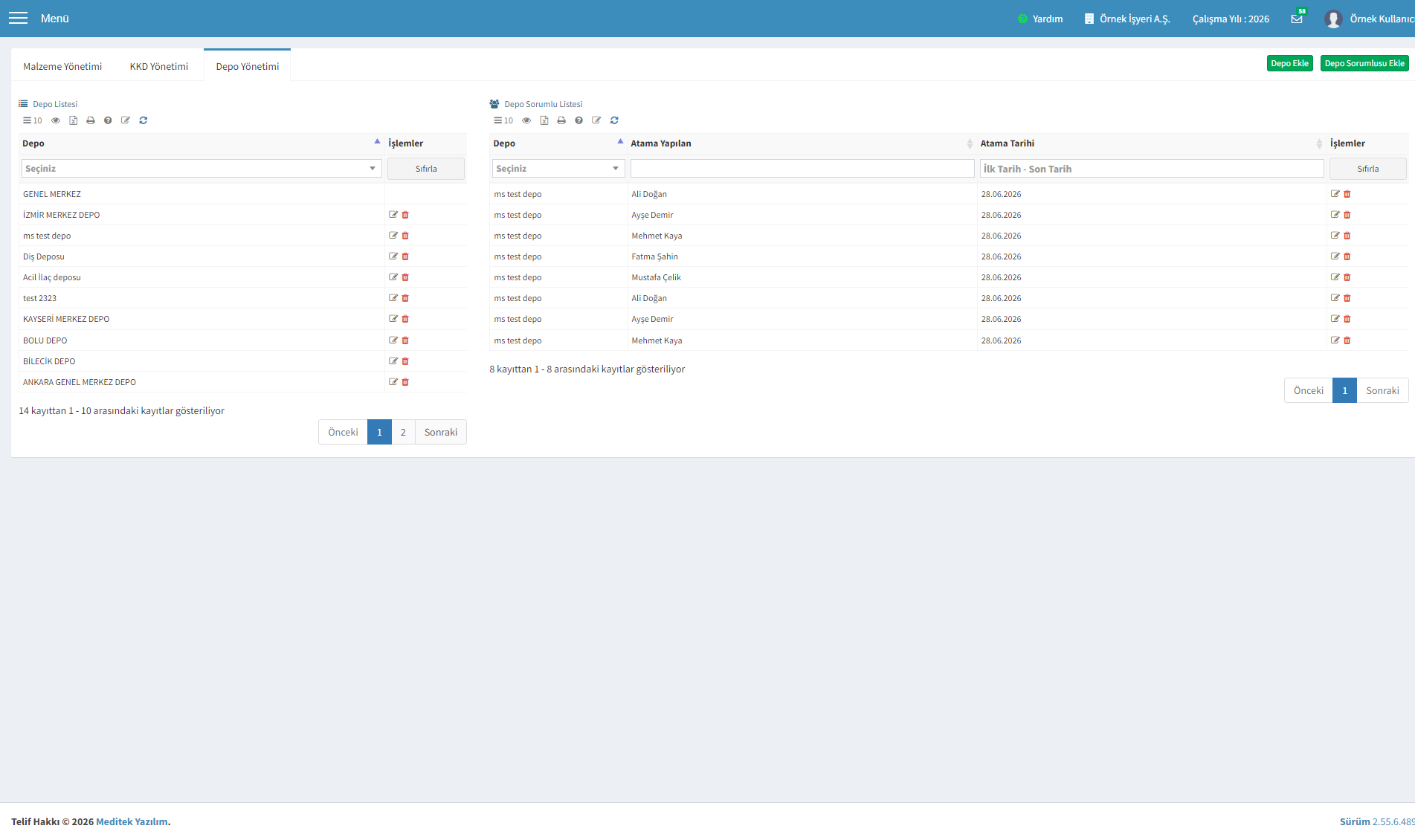Open help icon in Depo Listesi toolbar
1415x840 pixels.
[108, 120]
